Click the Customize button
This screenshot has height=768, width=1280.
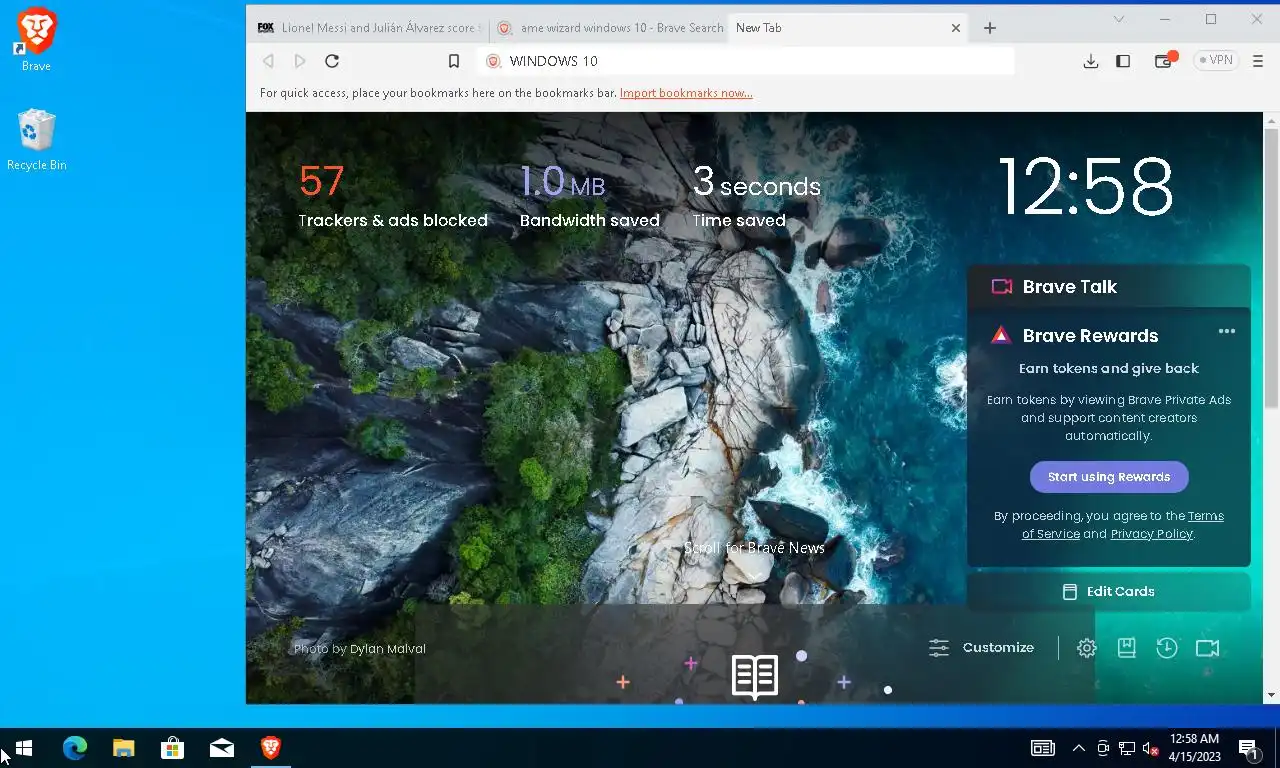click(982, 648)
